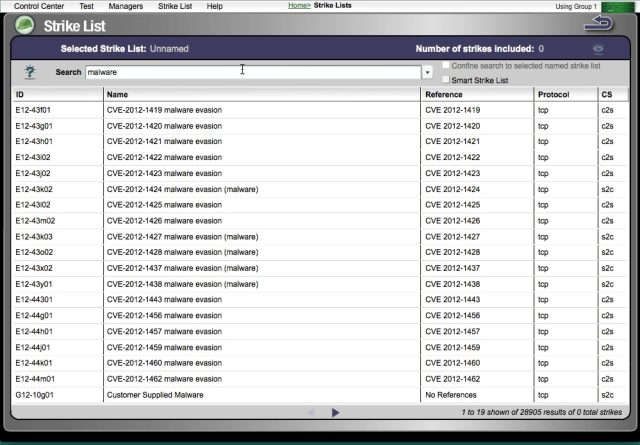Click into the malware search field
The image size is (640, 445).
[253, 72]
